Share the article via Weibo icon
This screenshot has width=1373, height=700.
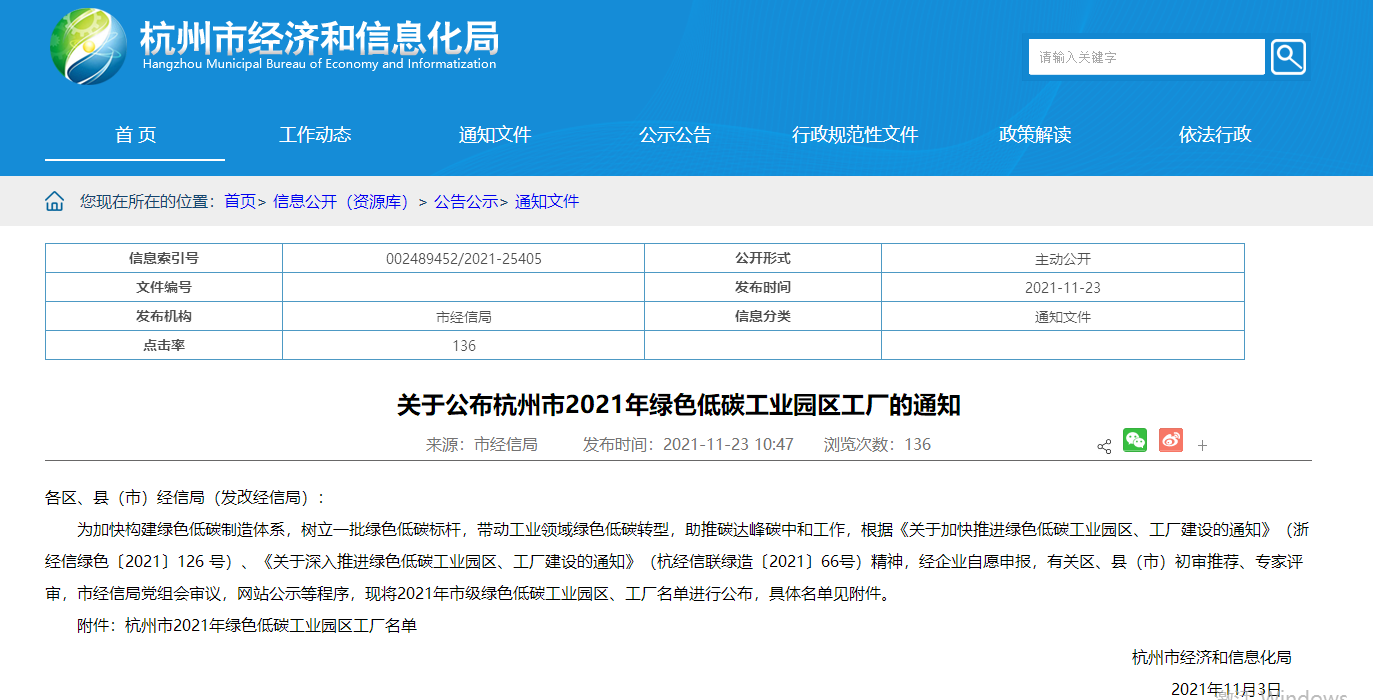click(x=1170, y=440)
